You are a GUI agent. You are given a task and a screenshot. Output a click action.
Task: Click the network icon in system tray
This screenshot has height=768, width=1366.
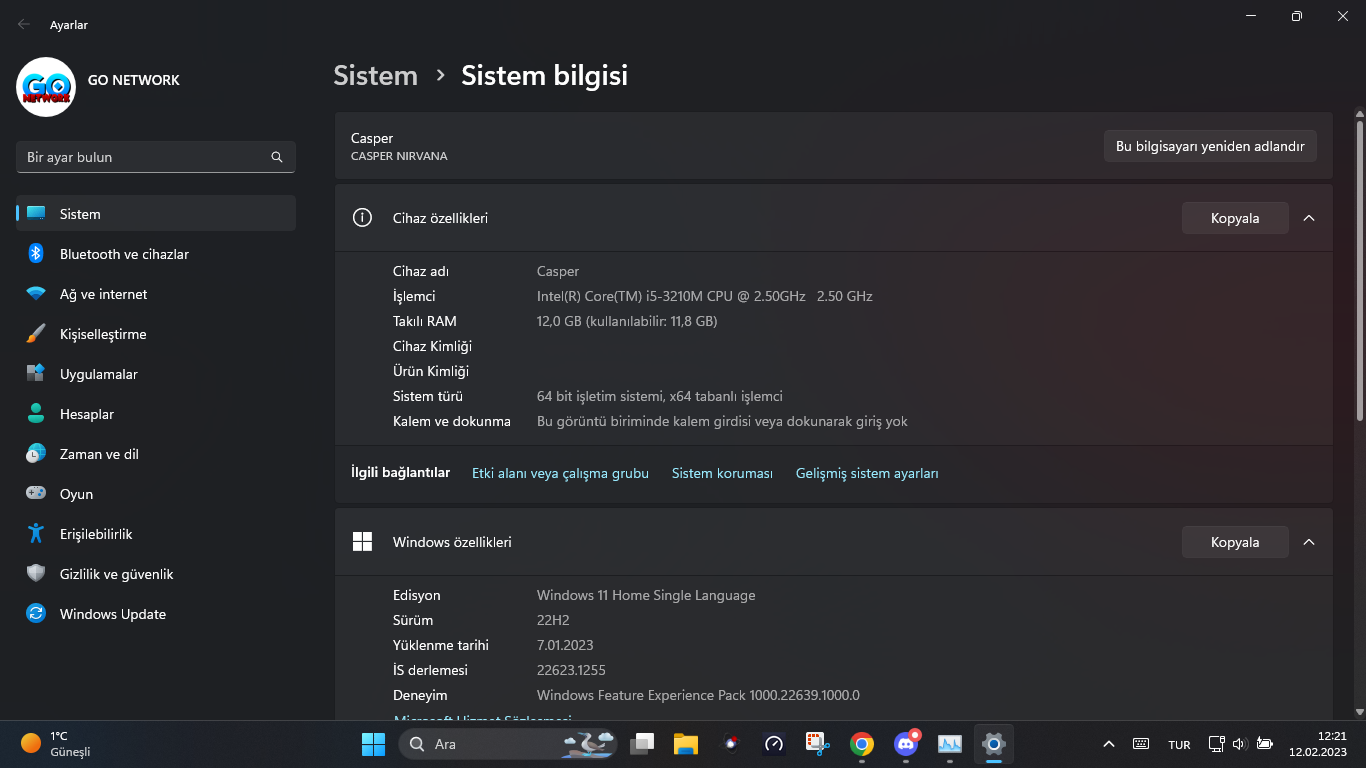(1216, 744)
